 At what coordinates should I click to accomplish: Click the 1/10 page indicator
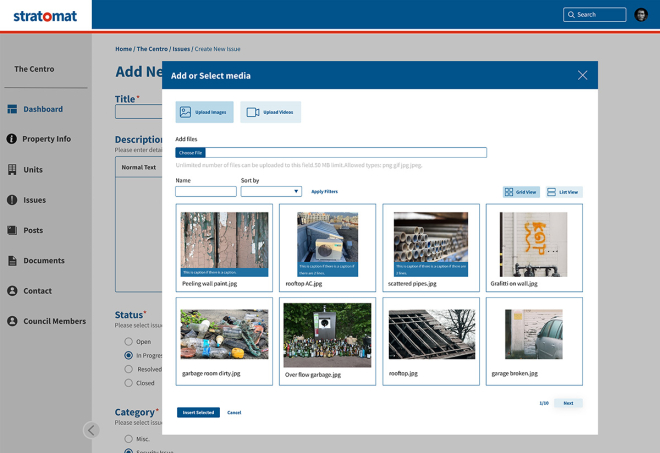[x=544, y=403]
